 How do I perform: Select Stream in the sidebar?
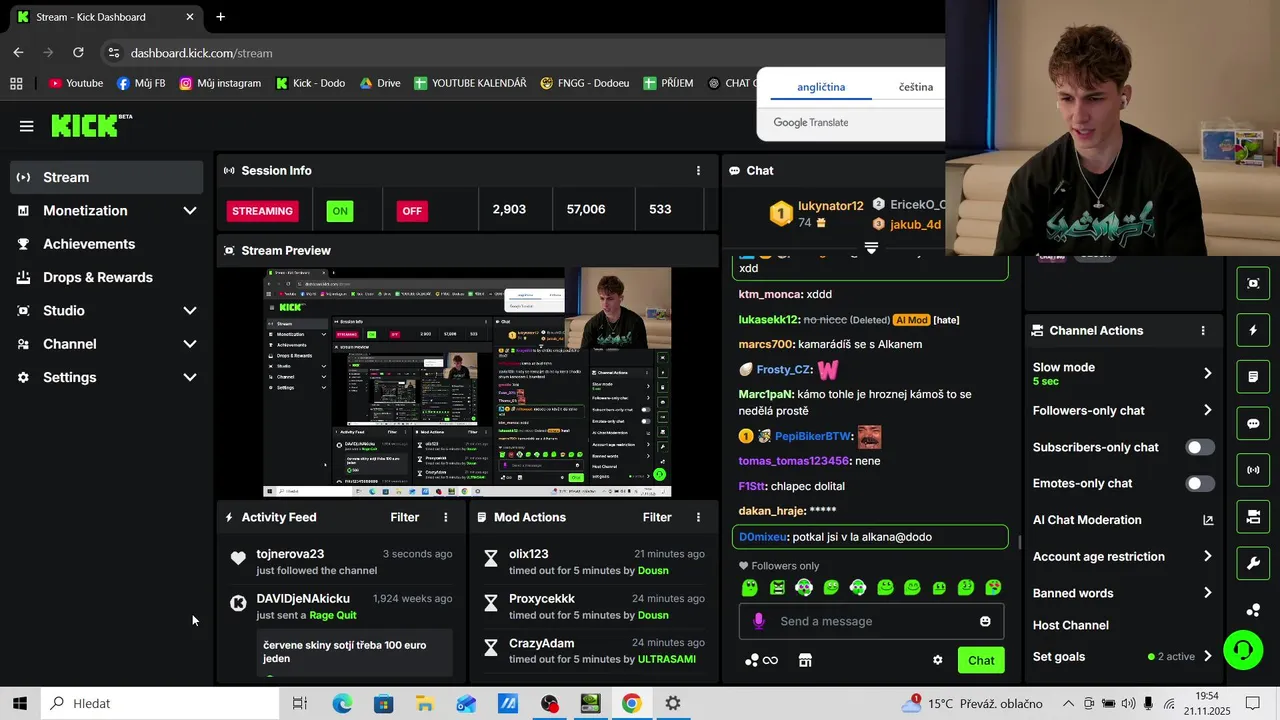point(107,177)
